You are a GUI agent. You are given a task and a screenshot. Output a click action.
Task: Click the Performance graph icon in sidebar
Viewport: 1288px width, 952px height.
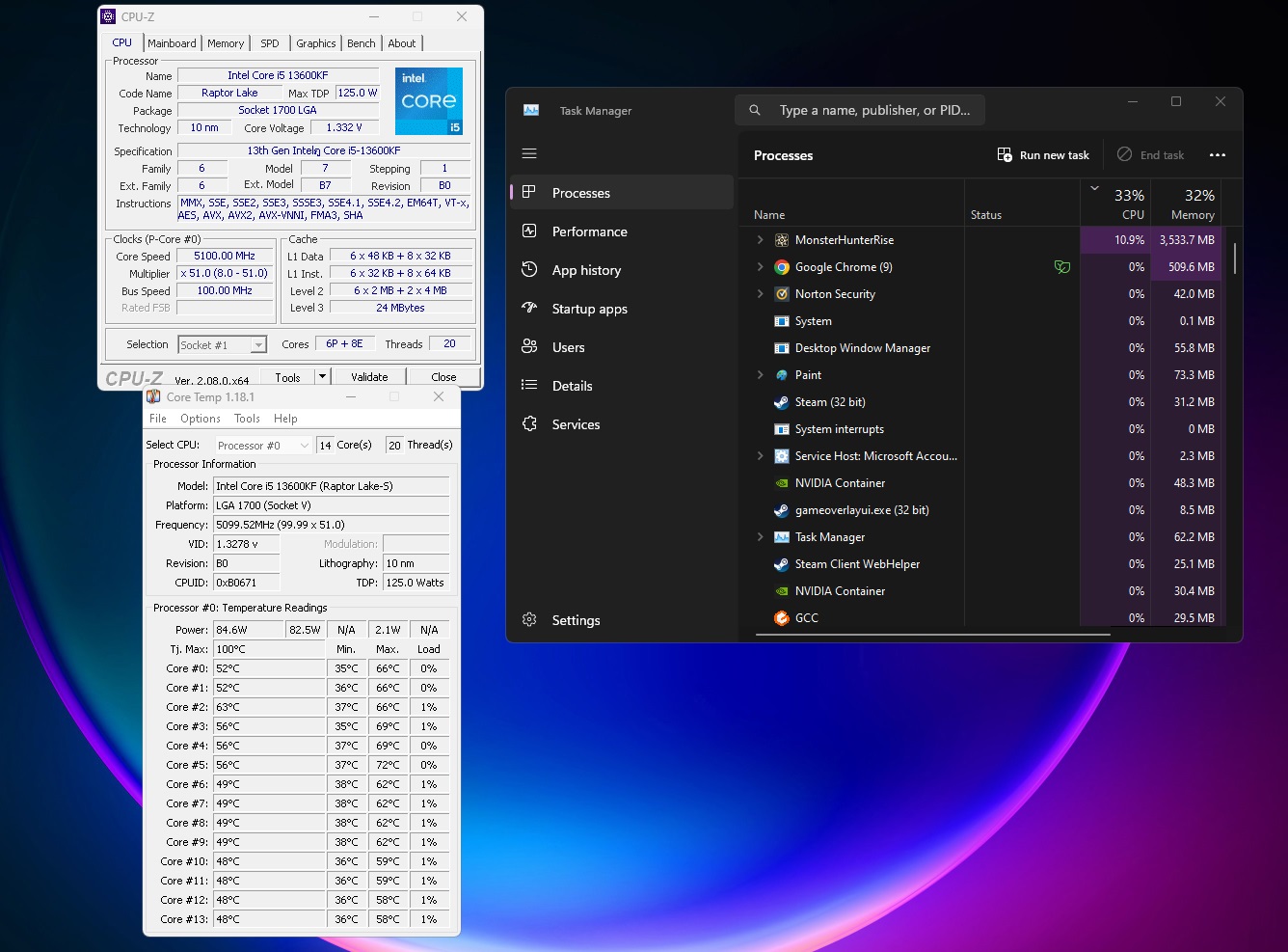pyautogui.click(x=529, y=231)
